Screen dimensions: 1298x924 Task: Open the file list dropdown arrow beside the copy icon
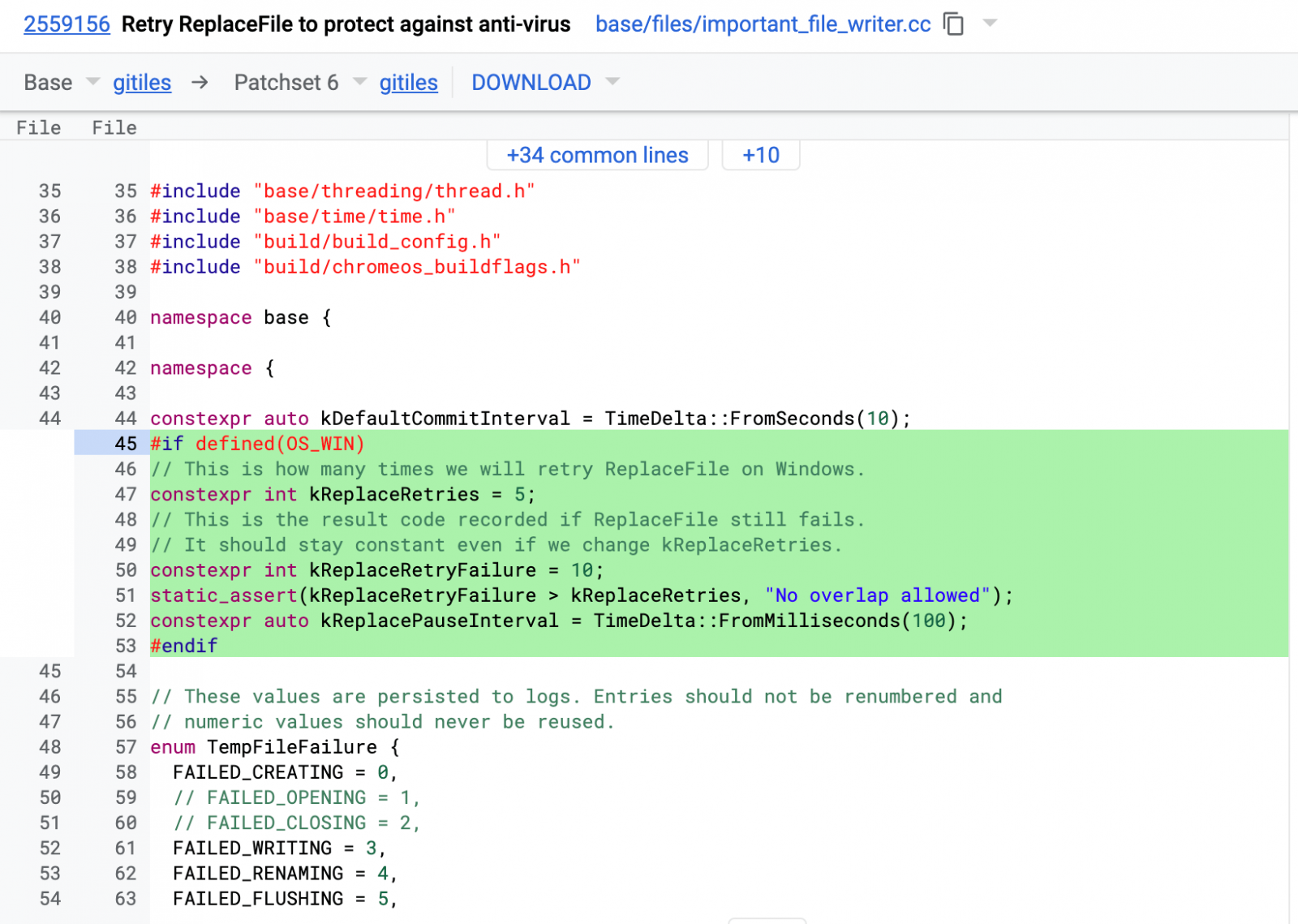(990, 23)
